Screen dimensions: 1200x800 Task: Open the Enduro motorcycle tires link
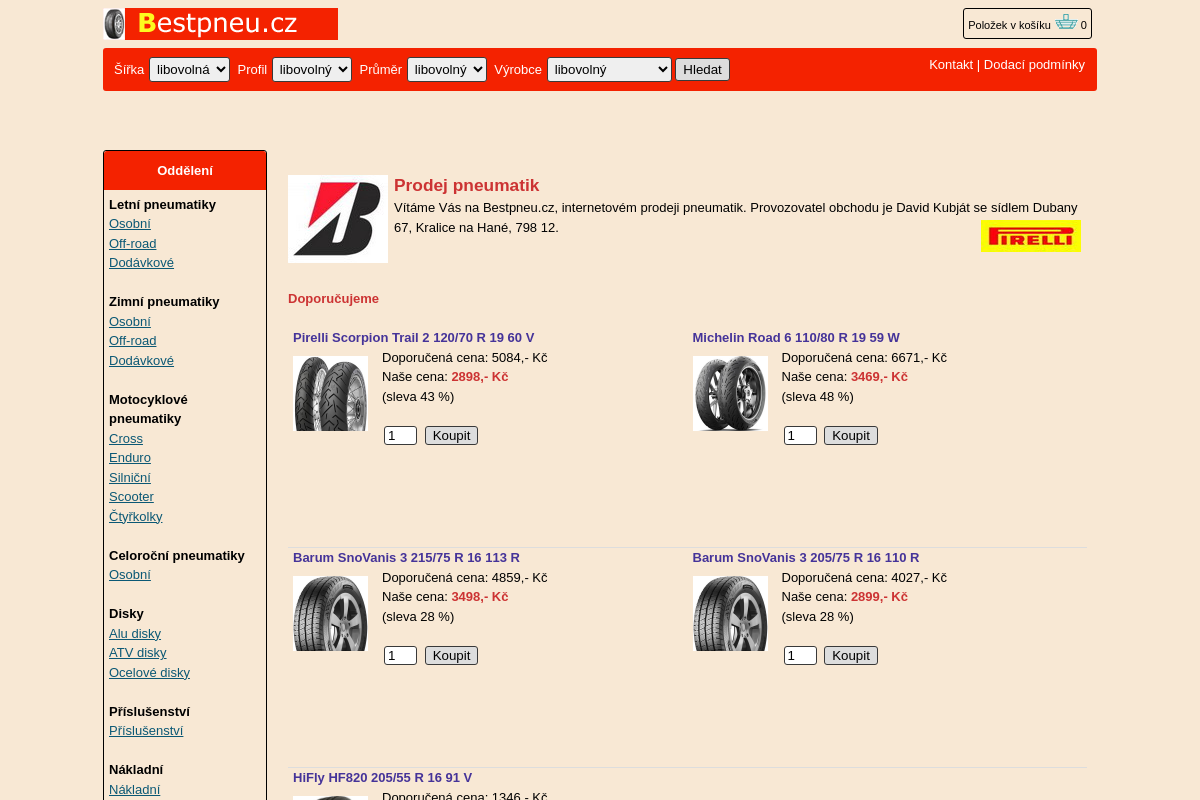pyautogui.click(x=130, y=457)
